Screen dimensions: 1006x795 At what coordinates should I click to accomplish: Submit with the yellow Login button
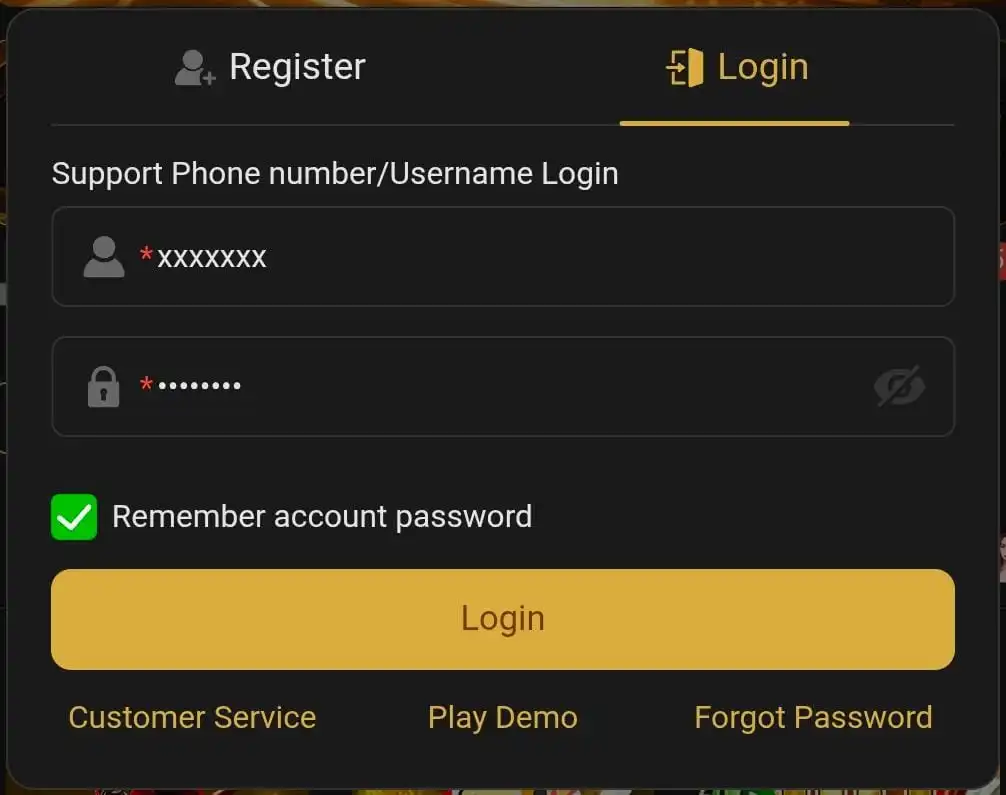pos(503,619)
